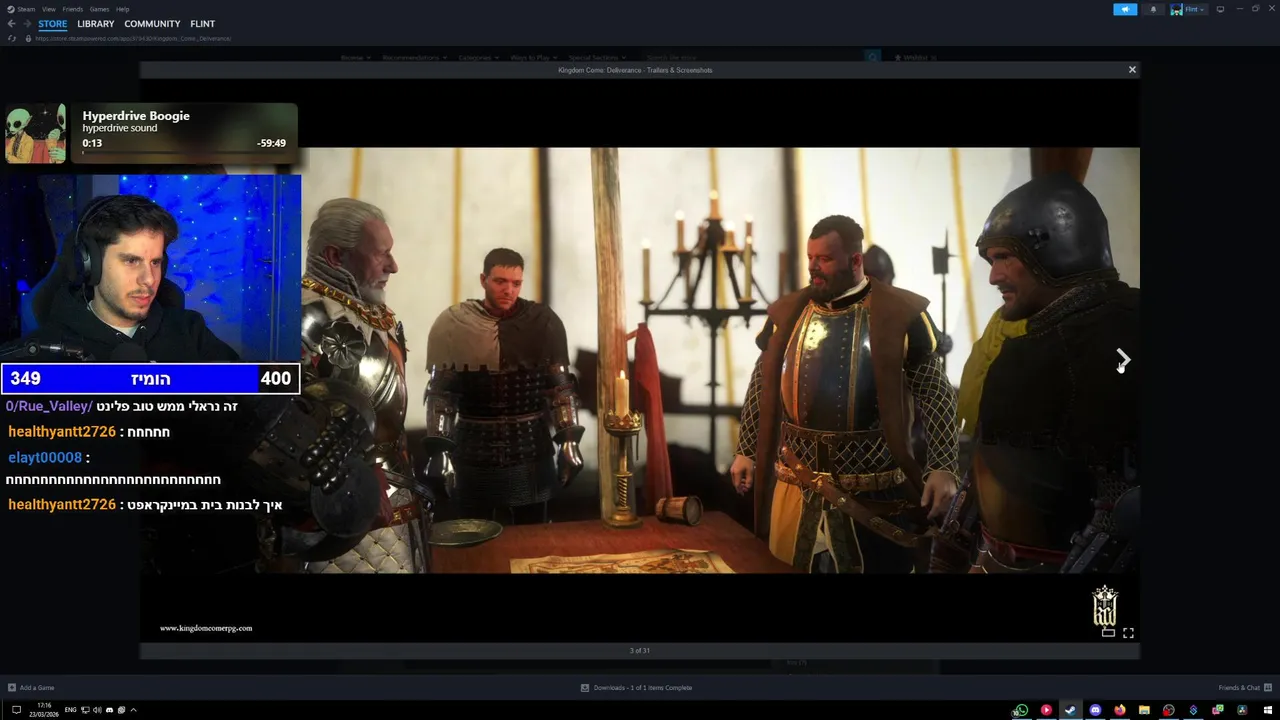1280x720 pixels.
Task: Click the Downloads icon in the bottom bar
Action: pyautogui.click(x=585, y=688)
